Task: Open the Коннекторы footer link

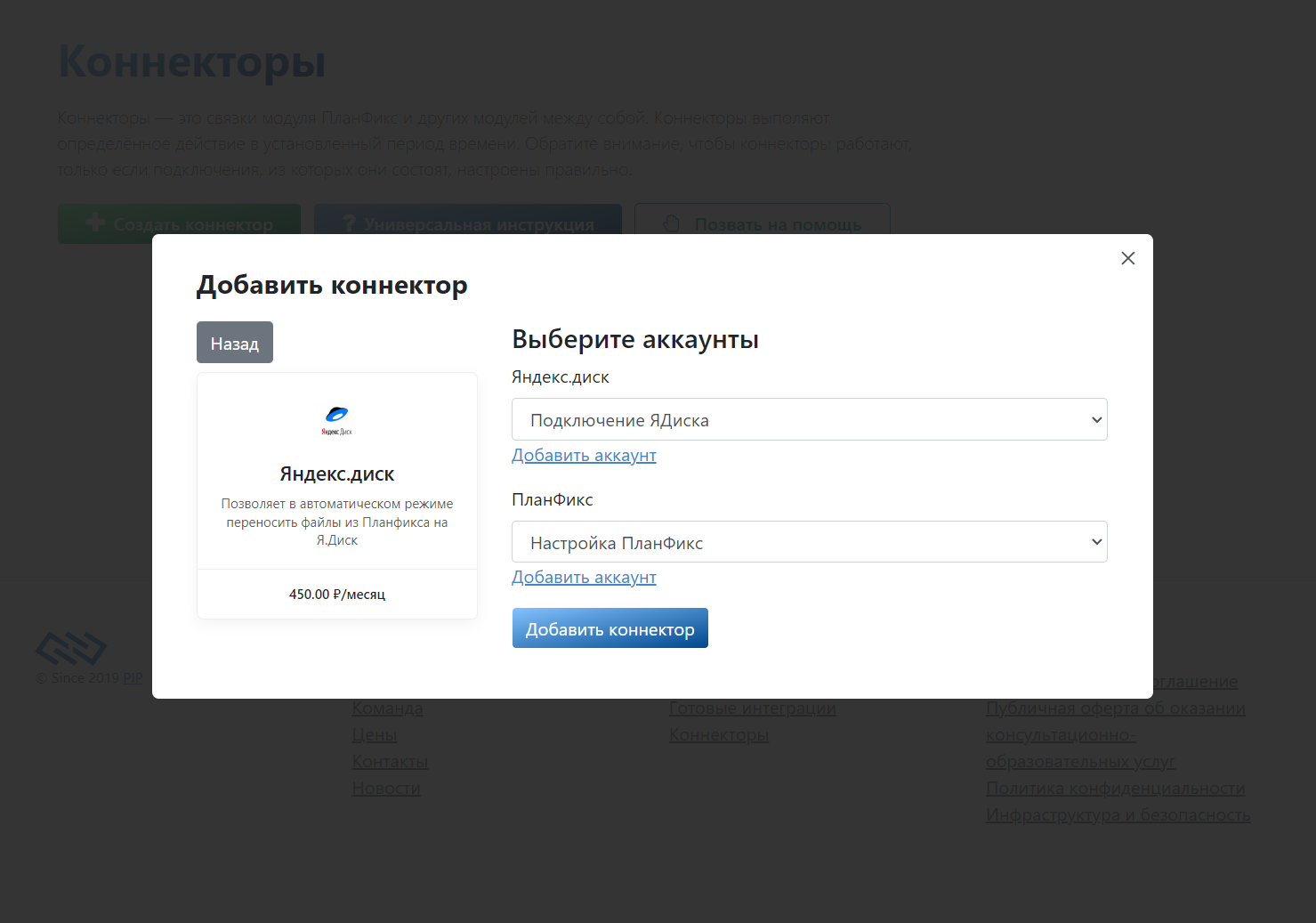Action: (x=718, y=735)
